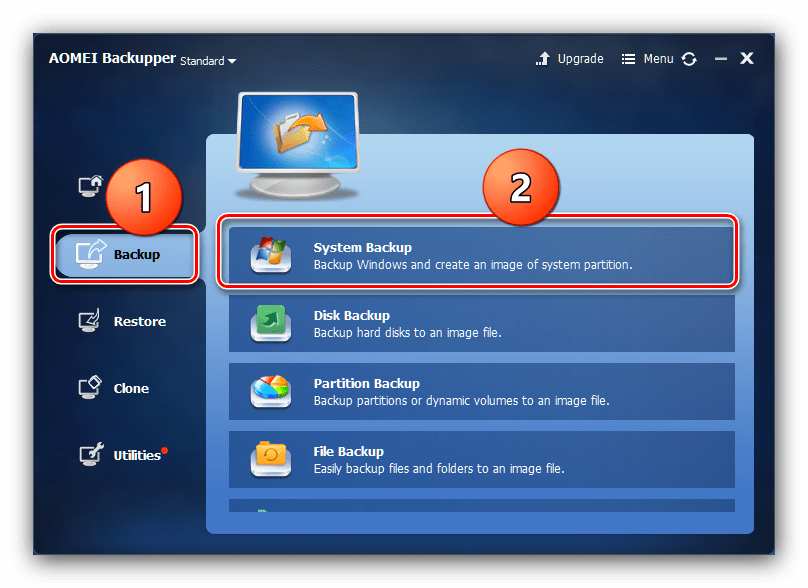Select Disk Backup option
Image resolution: width=808 pixels, height=588 pixels.
click(478, 323)
